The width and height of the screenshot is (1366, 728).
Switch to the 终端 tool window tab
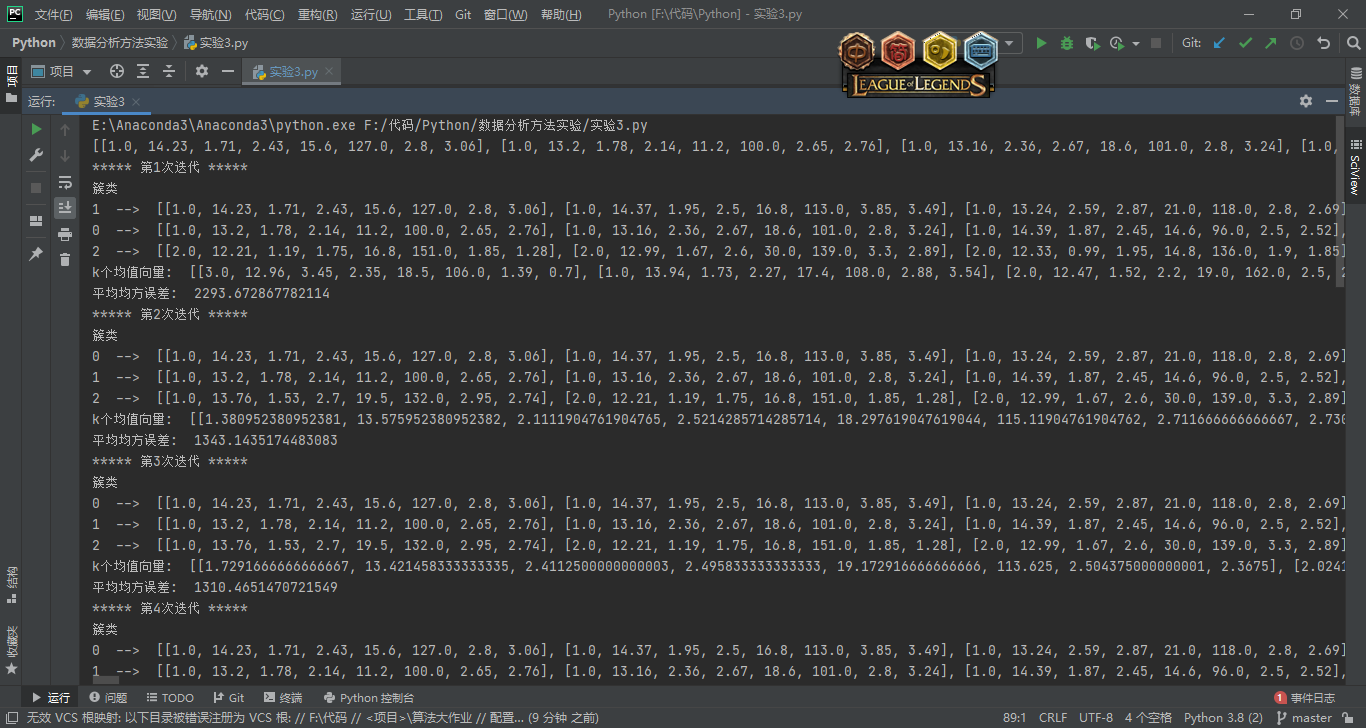click(x=283, y=698)
